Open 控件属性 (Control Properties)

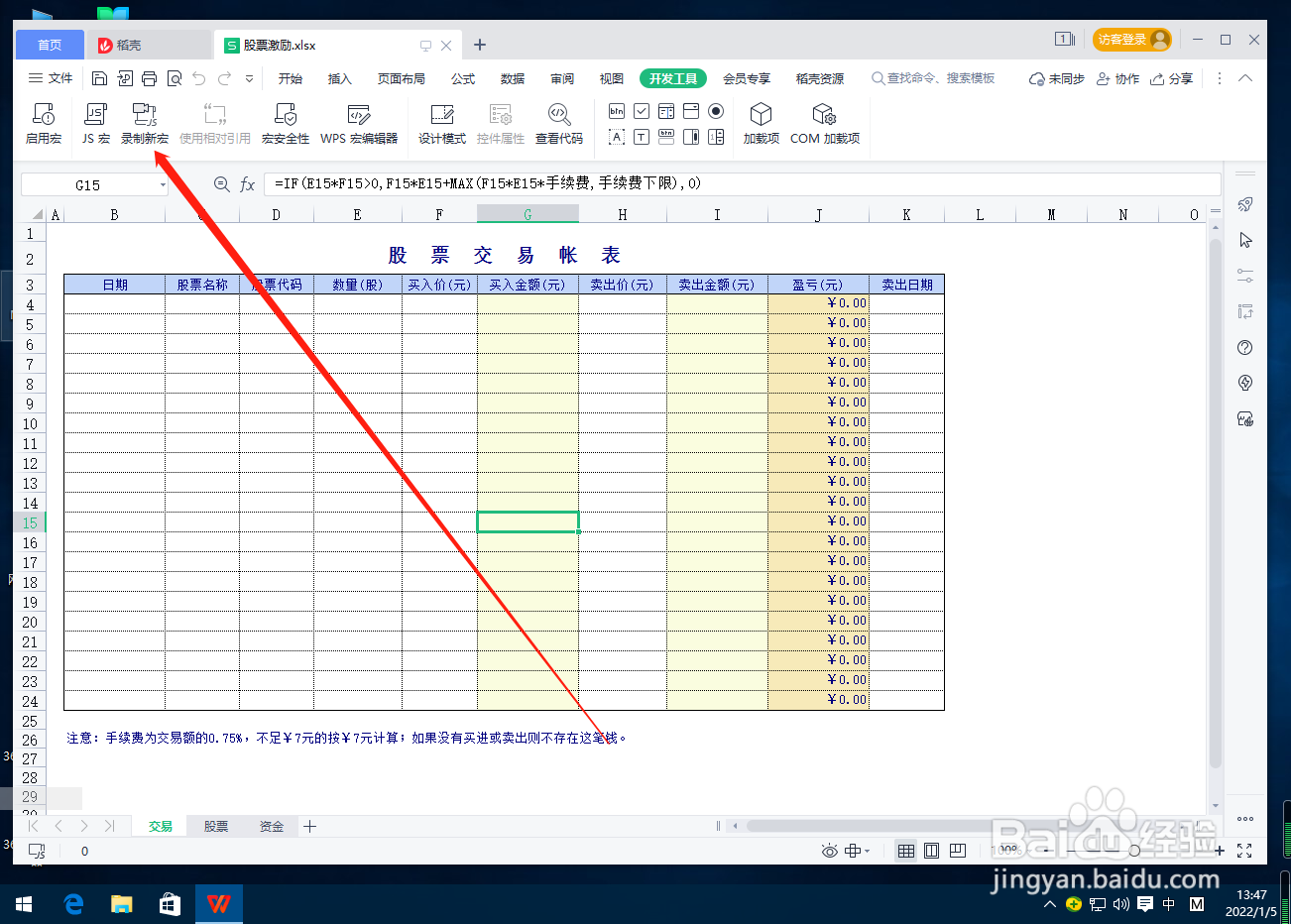[501, 123]
